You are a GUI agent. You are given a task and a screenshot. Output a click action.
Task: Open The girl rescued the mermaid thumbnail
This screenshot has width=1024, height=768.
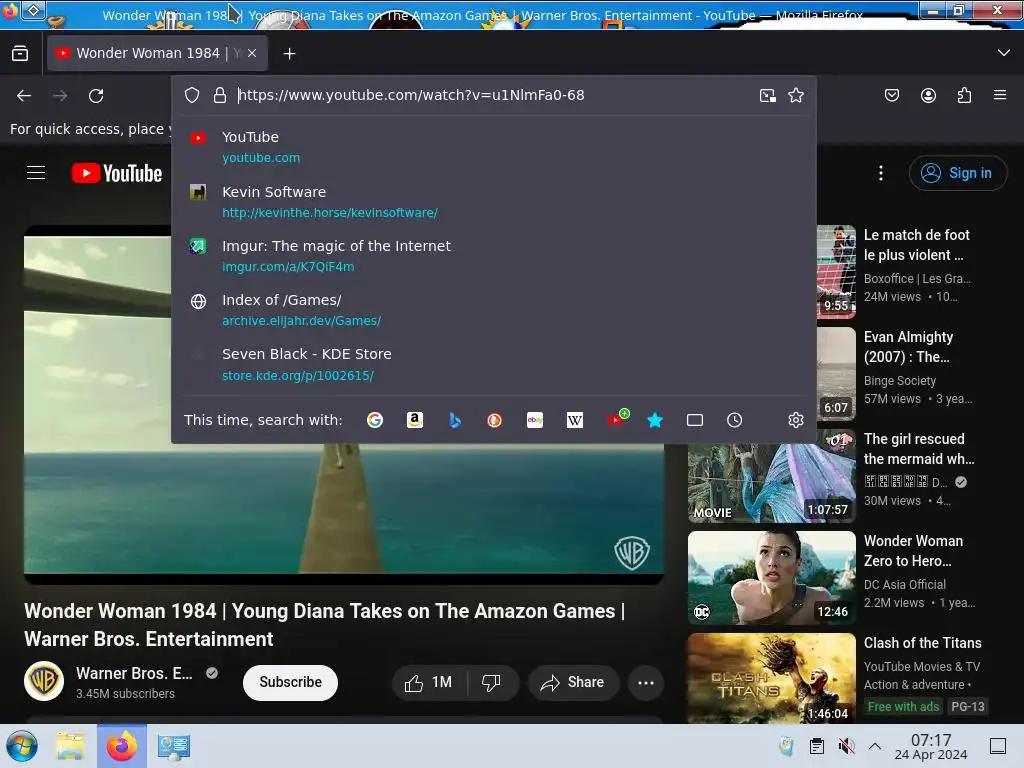point(771,483)
